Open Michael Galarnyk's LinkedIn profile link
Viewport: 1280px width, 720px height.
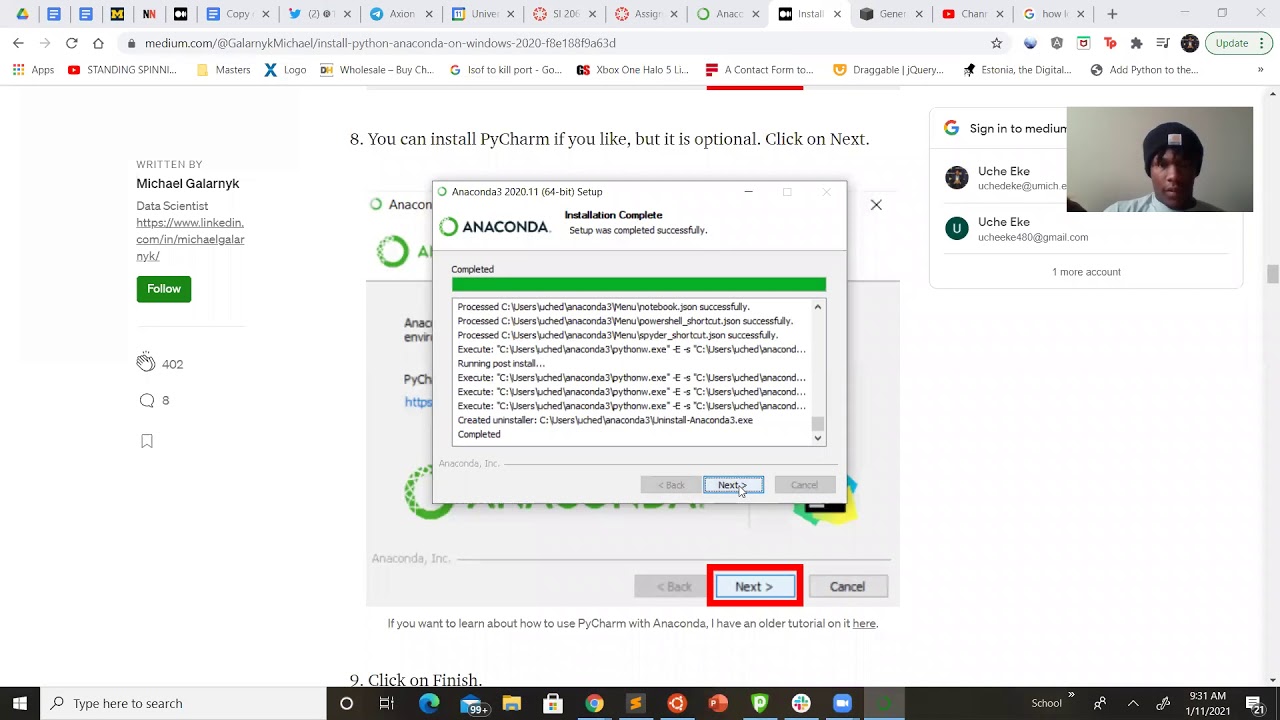click(x=190, y=239)
